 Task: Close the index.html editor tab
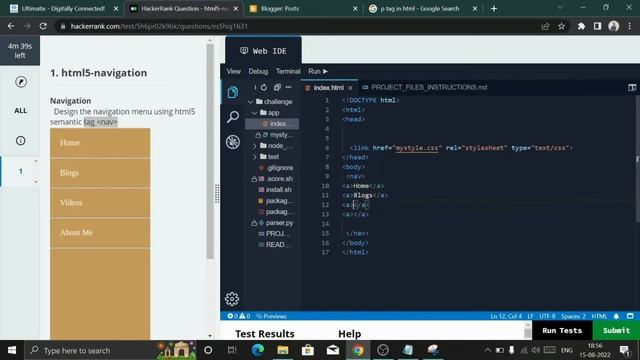(350, 88)
